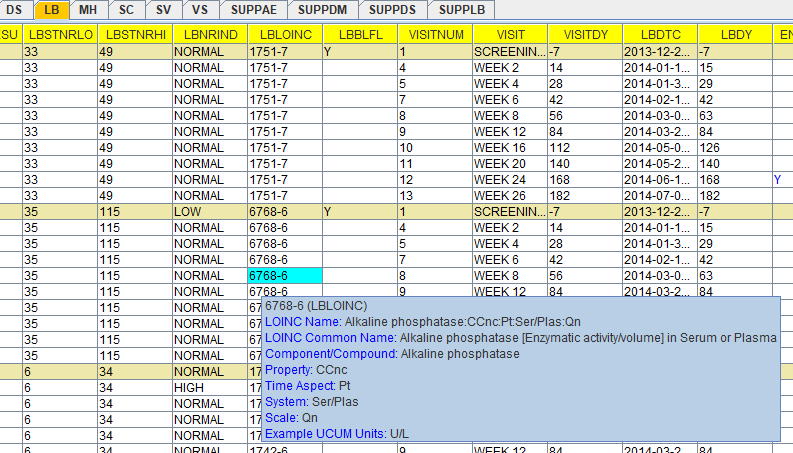This screenshot has height=453, width=793.
Task: Open the MH dataset tab
Action: (x=88, y=10)
